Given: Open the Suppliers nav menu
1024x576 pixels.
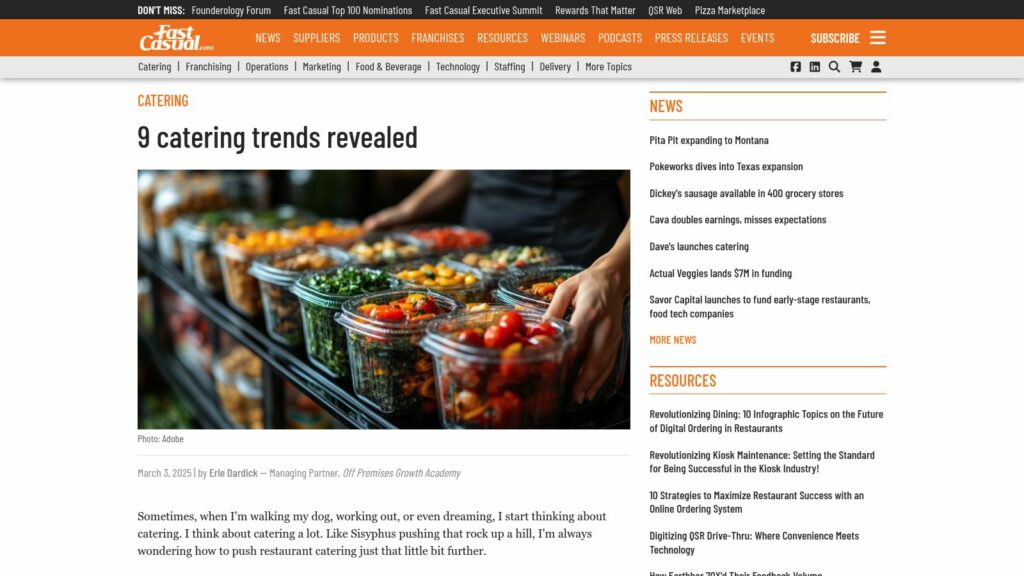Looking at the screenshot, I should pyautogui.click(x=316, y=38).
